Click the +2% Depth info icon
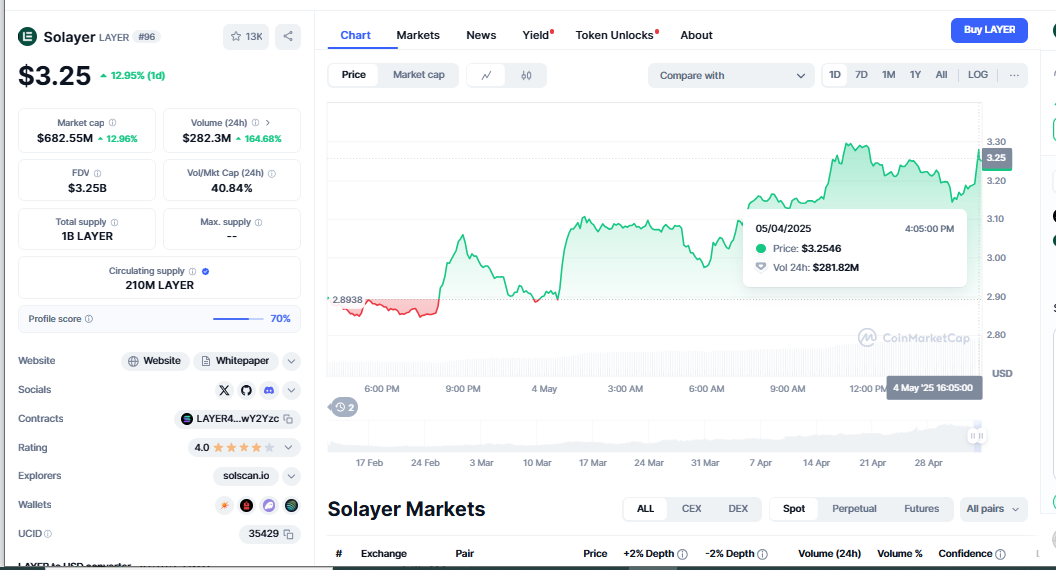This screenshot has height=570, width=1056. [x=682, y=555]
